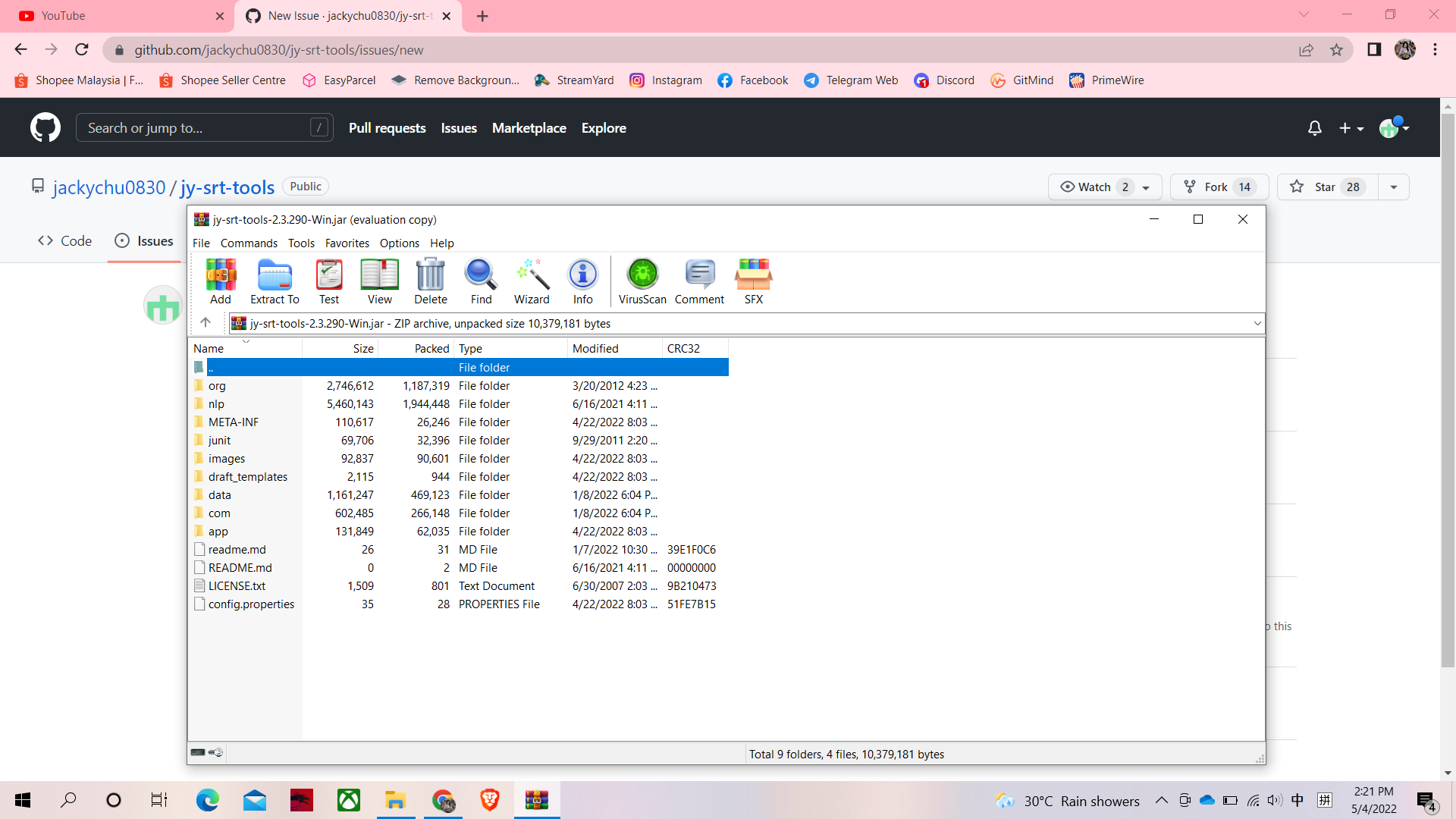
Task: Start VirusScan on the archive
Action: tap(642, 281)
